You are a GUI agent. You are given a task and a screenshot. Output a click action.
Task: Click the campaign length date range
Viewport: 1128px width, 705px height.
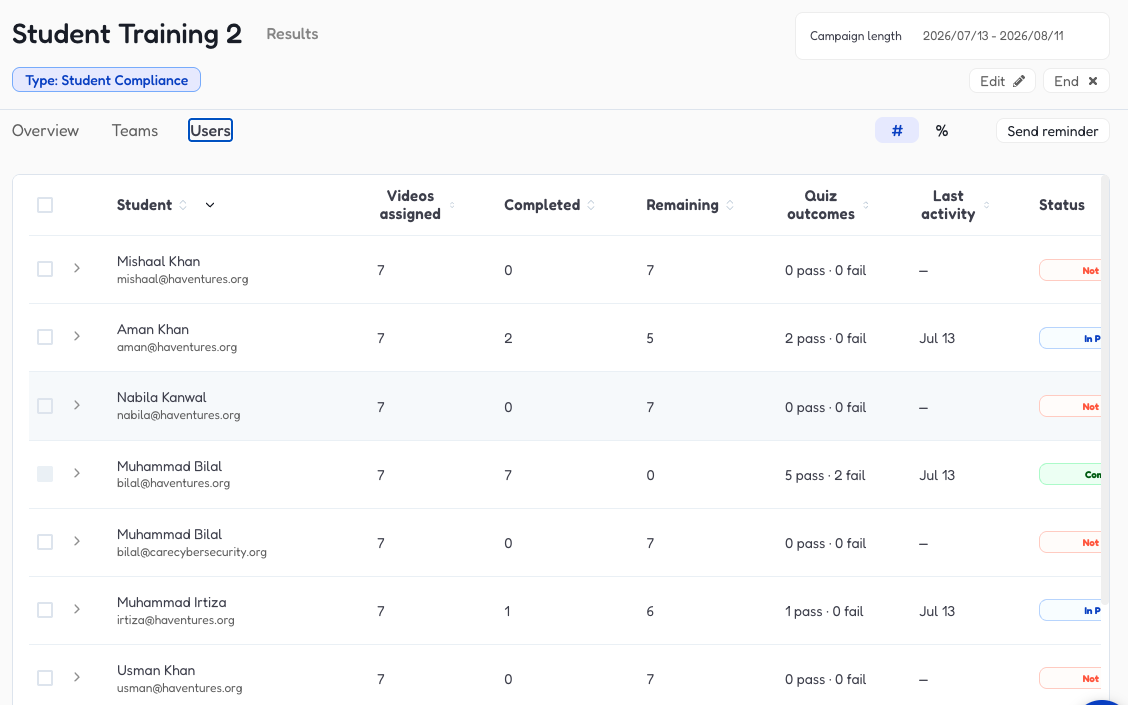pos(993,36)
